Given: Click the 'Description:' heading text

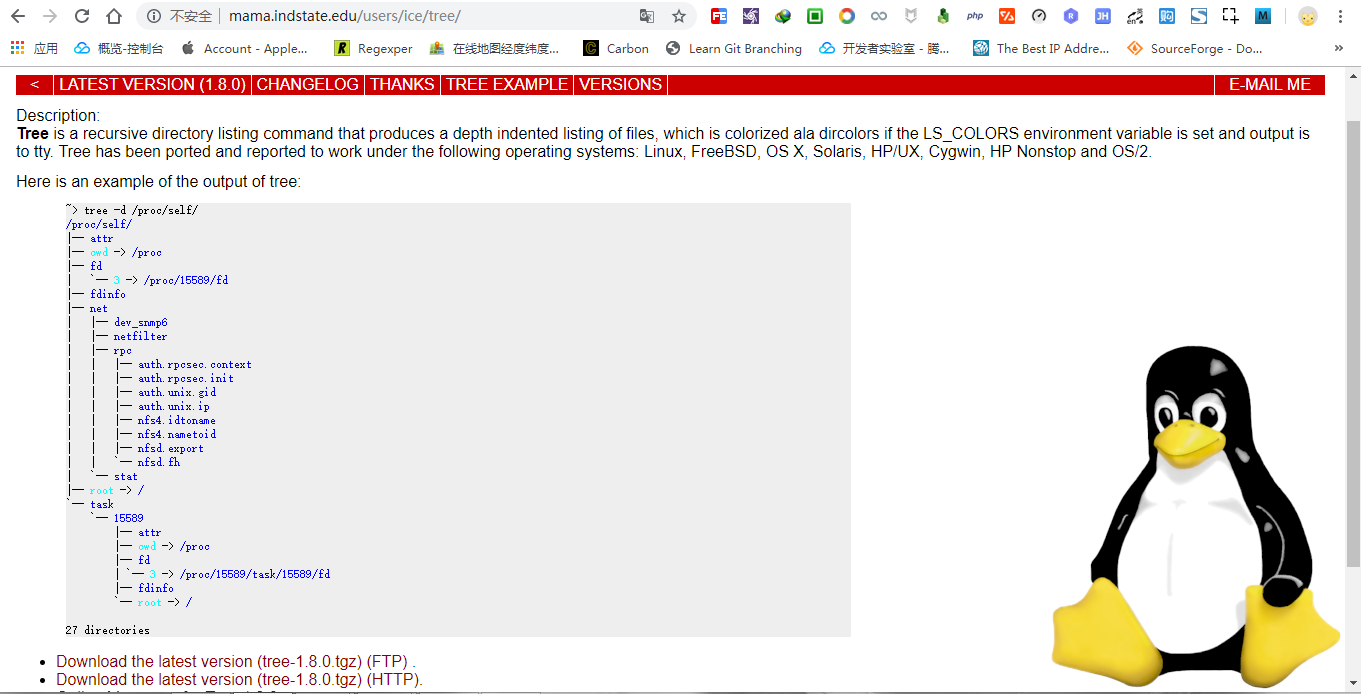Looking at the screenshot, I should click(x=58, y=116).
